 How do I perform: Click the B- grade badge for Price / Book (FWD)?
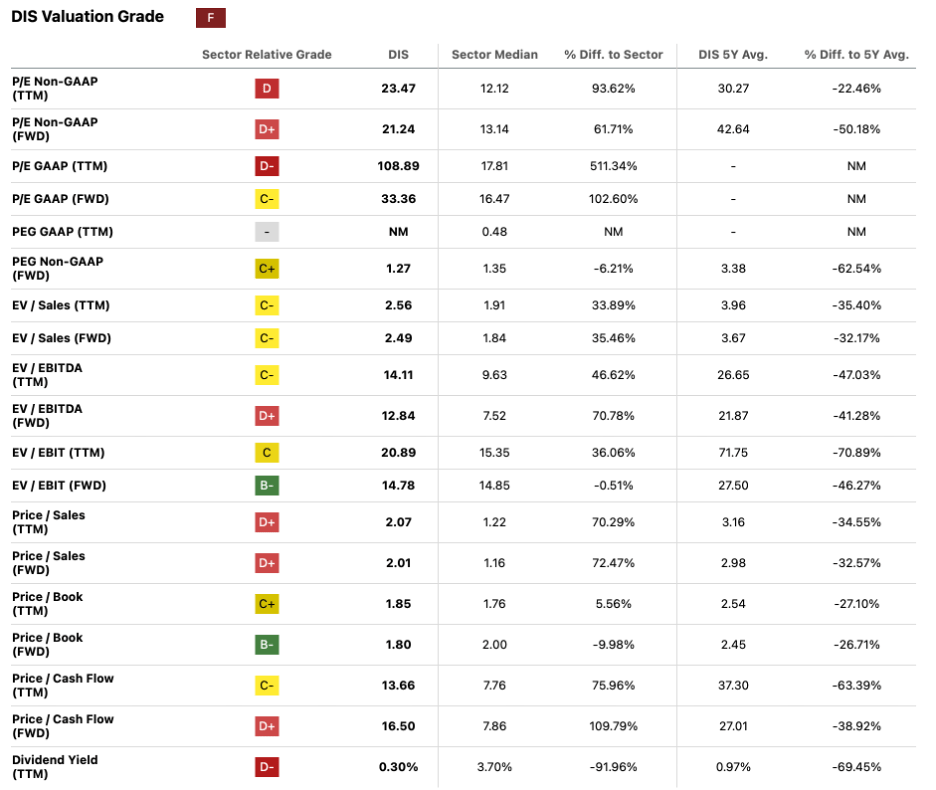pos(266,645)
